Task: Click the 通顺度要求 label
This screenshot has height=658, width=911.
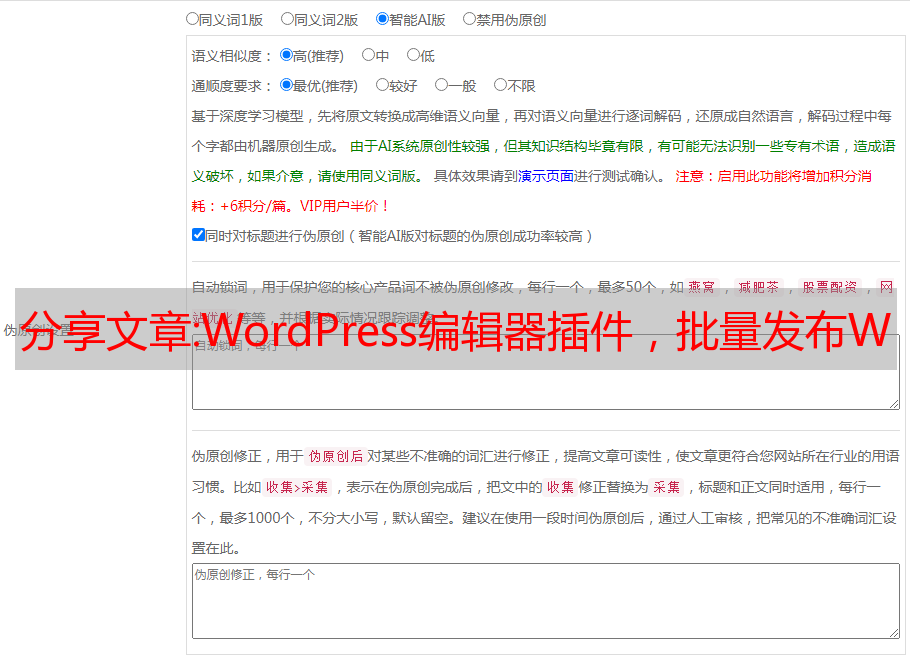Action: point(232,86)
